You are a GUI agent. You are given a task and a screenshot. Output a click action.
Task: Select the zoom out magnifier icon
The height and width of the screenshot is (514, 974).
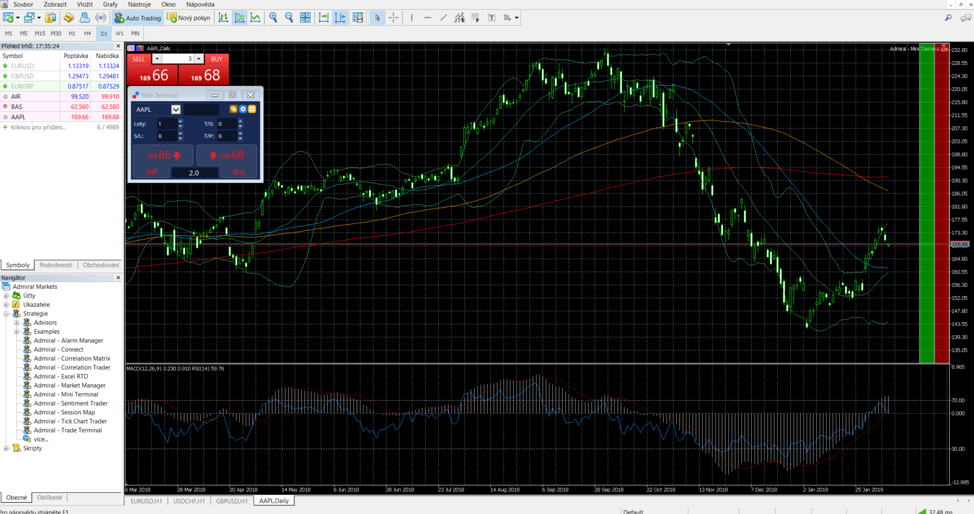[289, 18]
